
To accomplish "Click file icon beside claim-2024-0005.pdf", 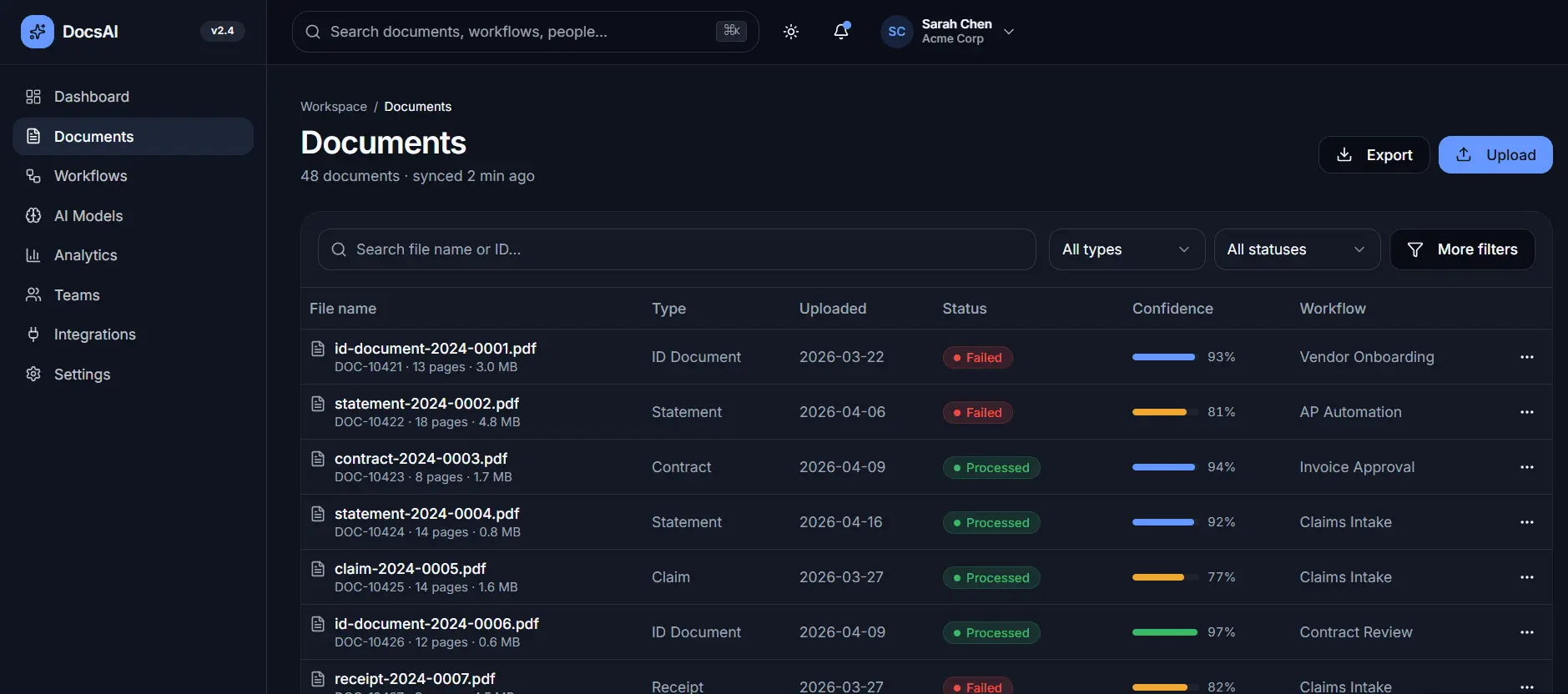I will point(318,569).
